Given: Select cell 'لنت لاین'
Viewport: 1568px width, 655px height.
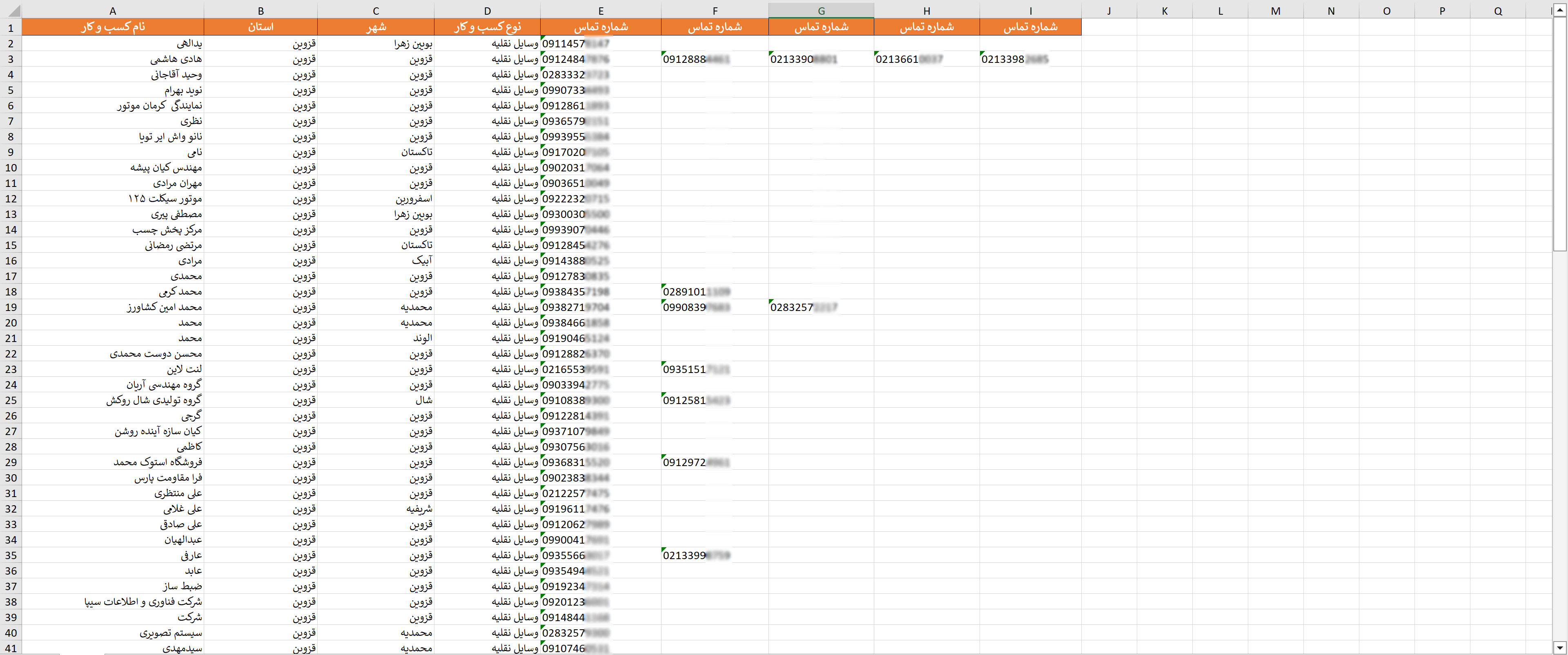Looking at the screenshot, I should tap(113, 369).
